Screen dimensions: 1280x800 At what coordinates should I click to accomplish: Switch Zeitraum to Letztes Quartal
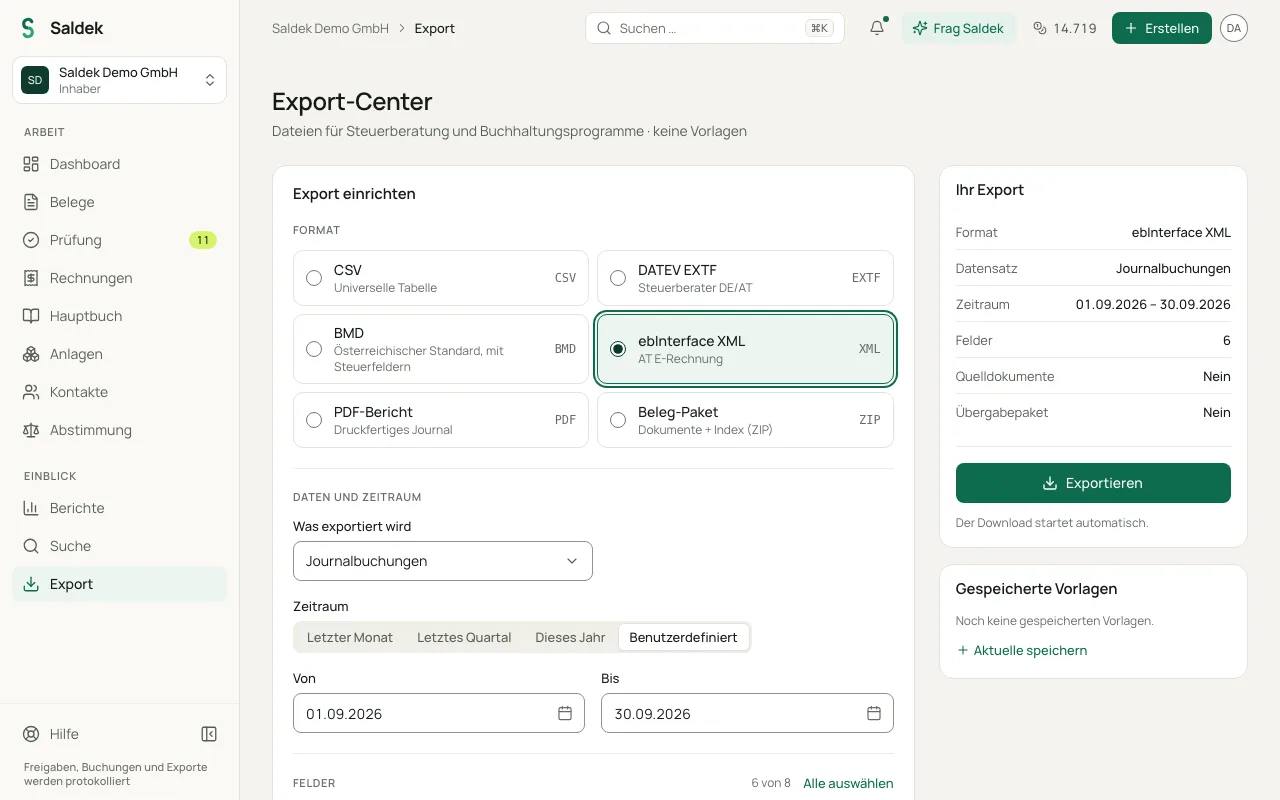click(x=464, y=637)
